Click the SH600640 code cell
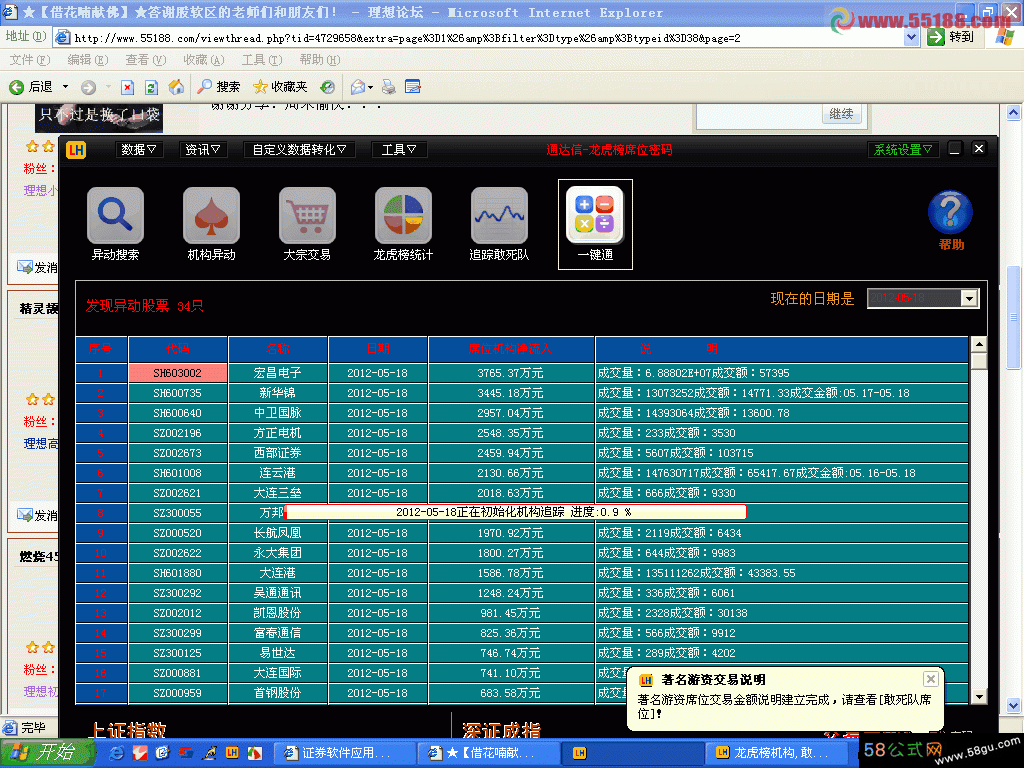 178,413
